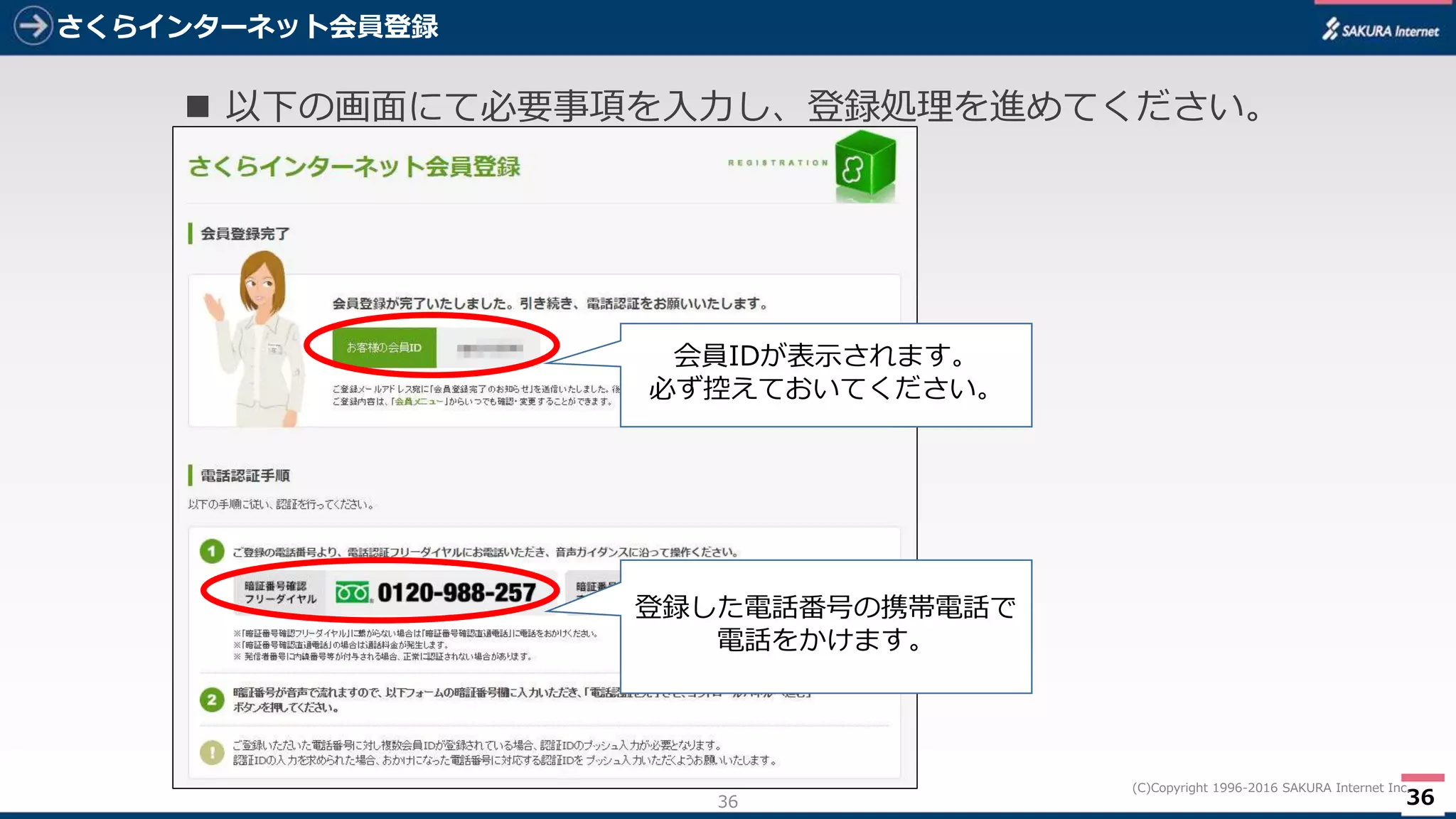Screen dimensions: 1456x819
Task: Open the 会員メニュー link
Action: 419,402
